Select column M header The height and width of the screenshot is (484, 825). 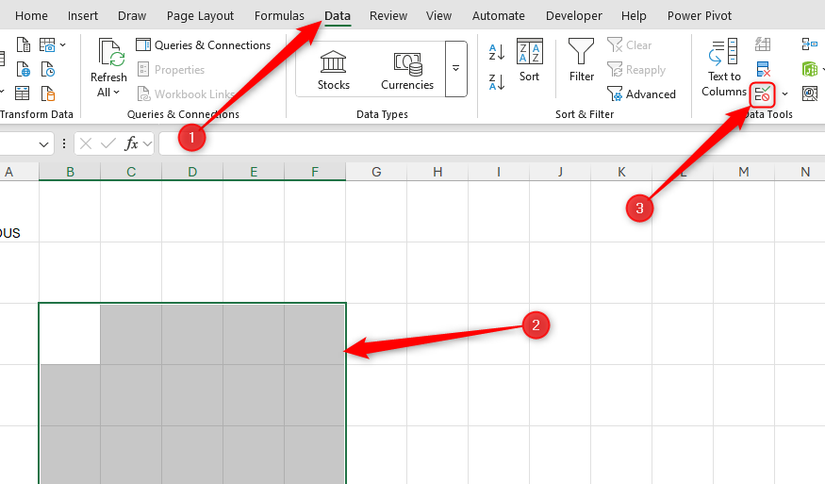(x=743, y=172)
